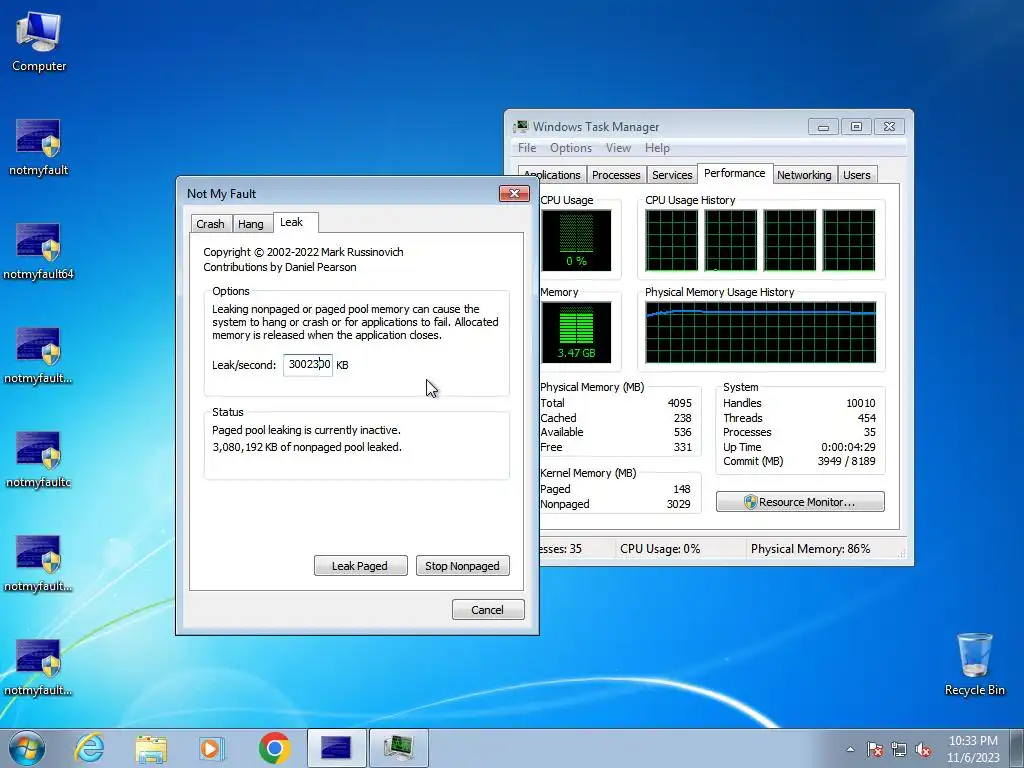Screen dimensions: 1024x768
Task: Click the network tray icon
Action: click(x=899, y=749)
